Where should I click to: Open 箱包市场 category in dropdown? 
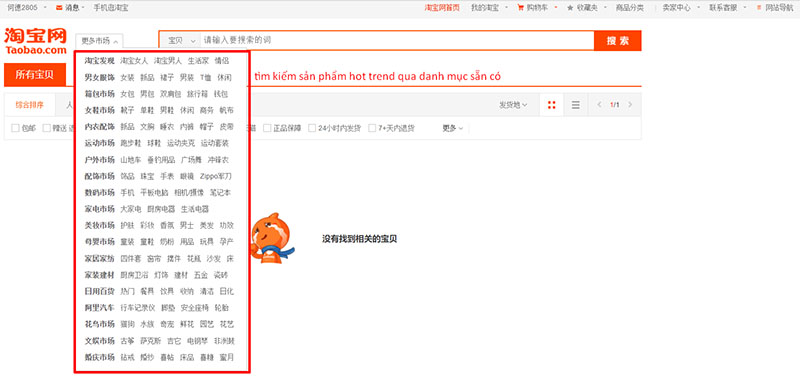(x=99, y=94)
